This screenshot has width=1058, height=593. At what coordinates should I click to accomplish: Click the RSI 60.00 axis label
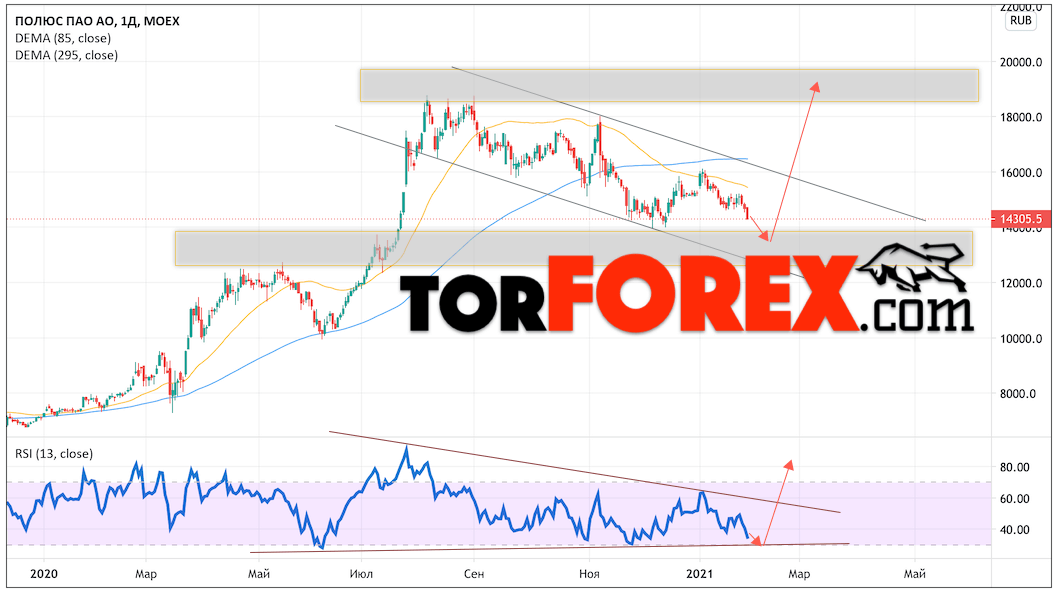pyautogui.click(x=1014, y=499)
